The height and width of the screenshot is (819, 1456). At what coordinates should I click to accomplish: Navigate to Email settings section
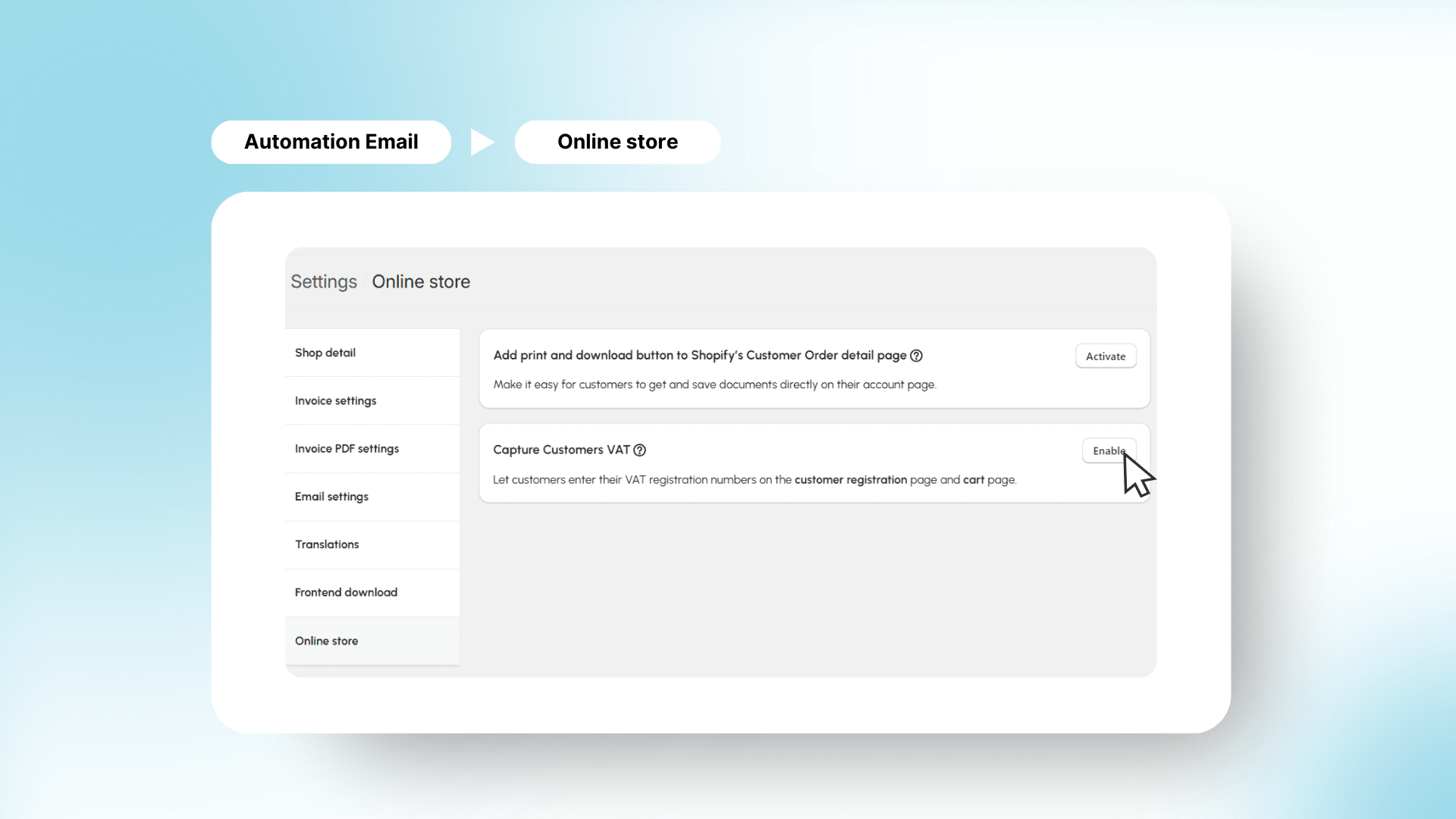331,496
